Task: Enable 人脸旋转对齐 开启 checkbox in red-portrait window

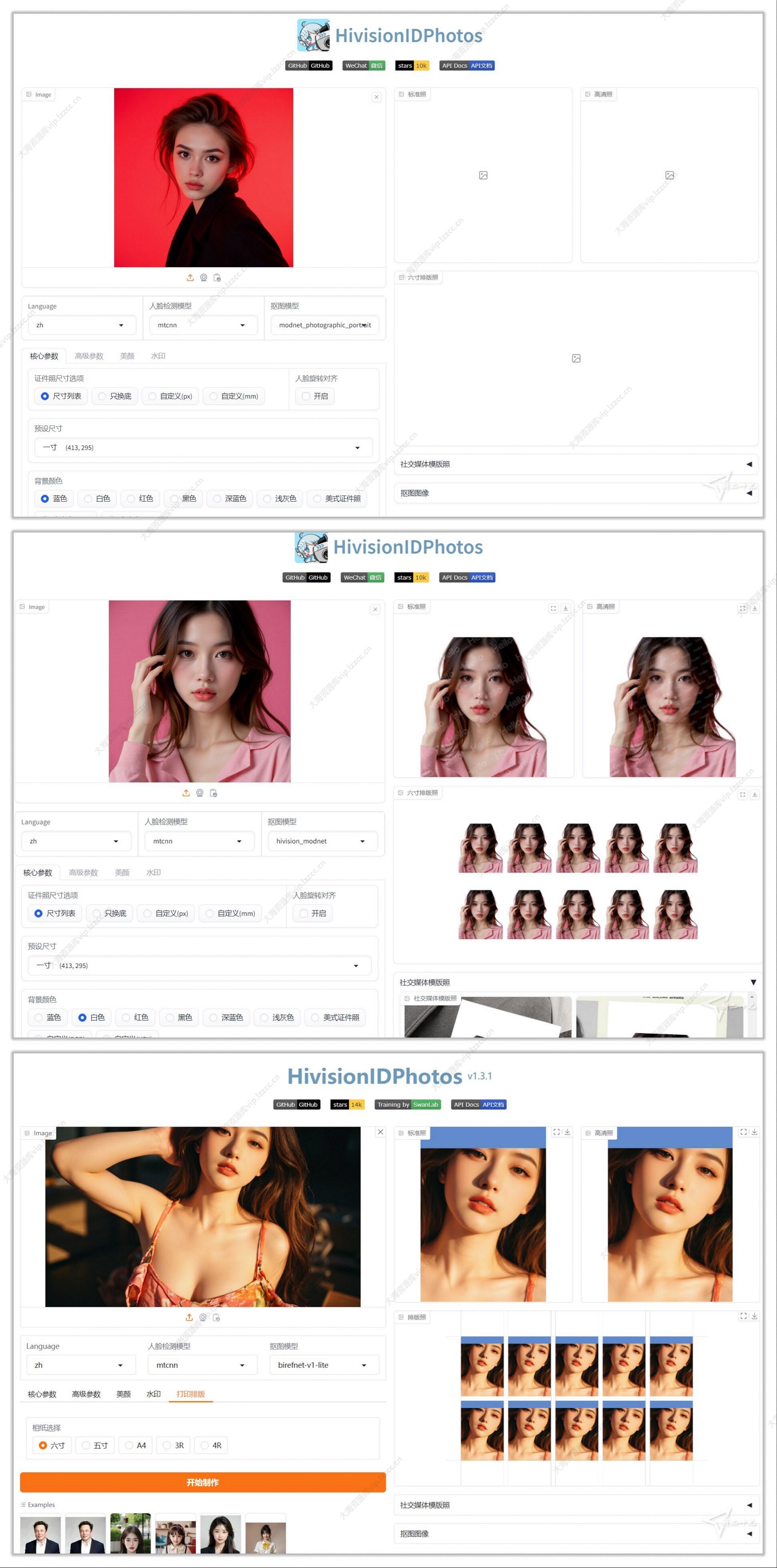Action: (314, 396)
